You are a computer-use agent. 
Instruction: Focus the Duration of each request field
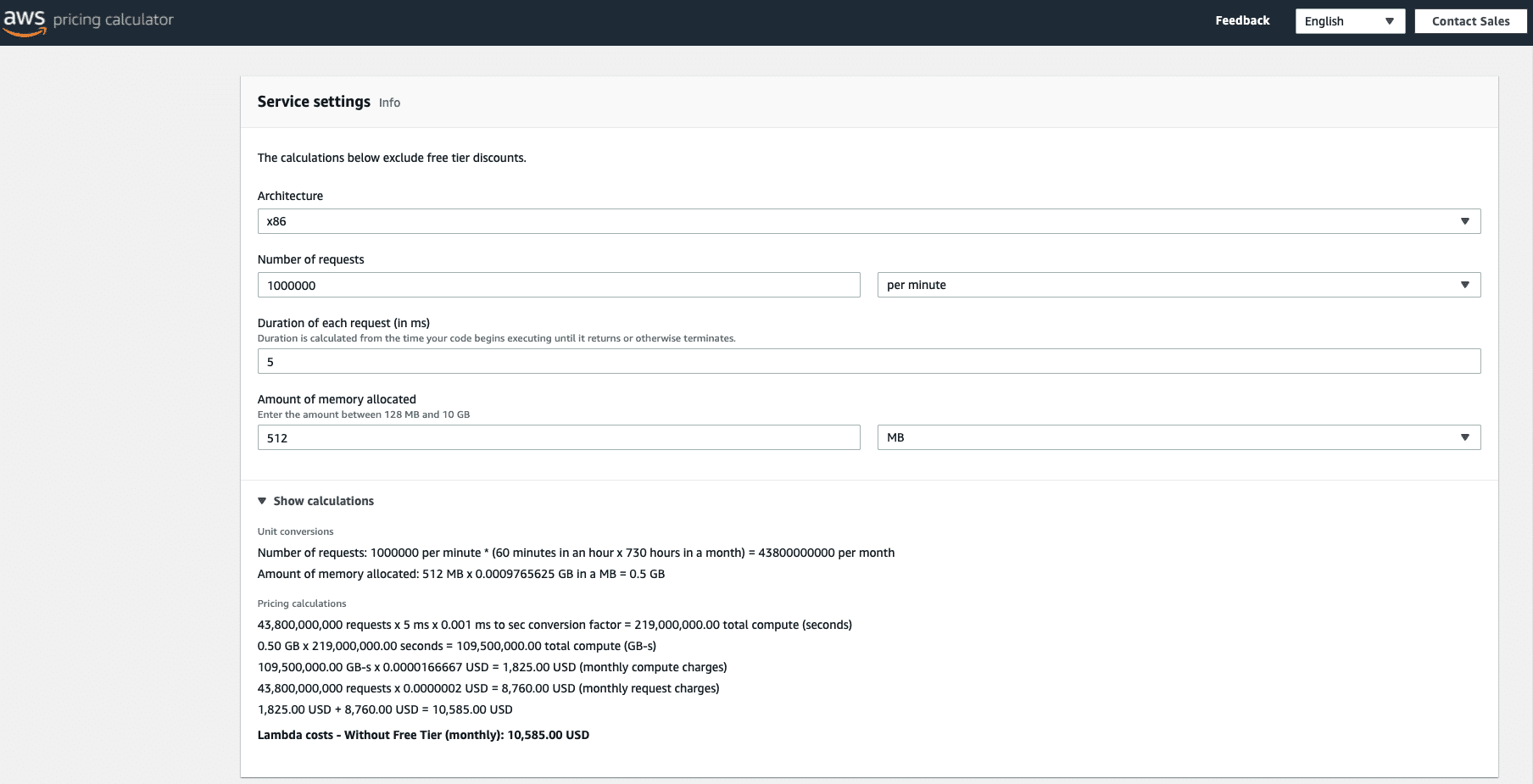point(869,361)
